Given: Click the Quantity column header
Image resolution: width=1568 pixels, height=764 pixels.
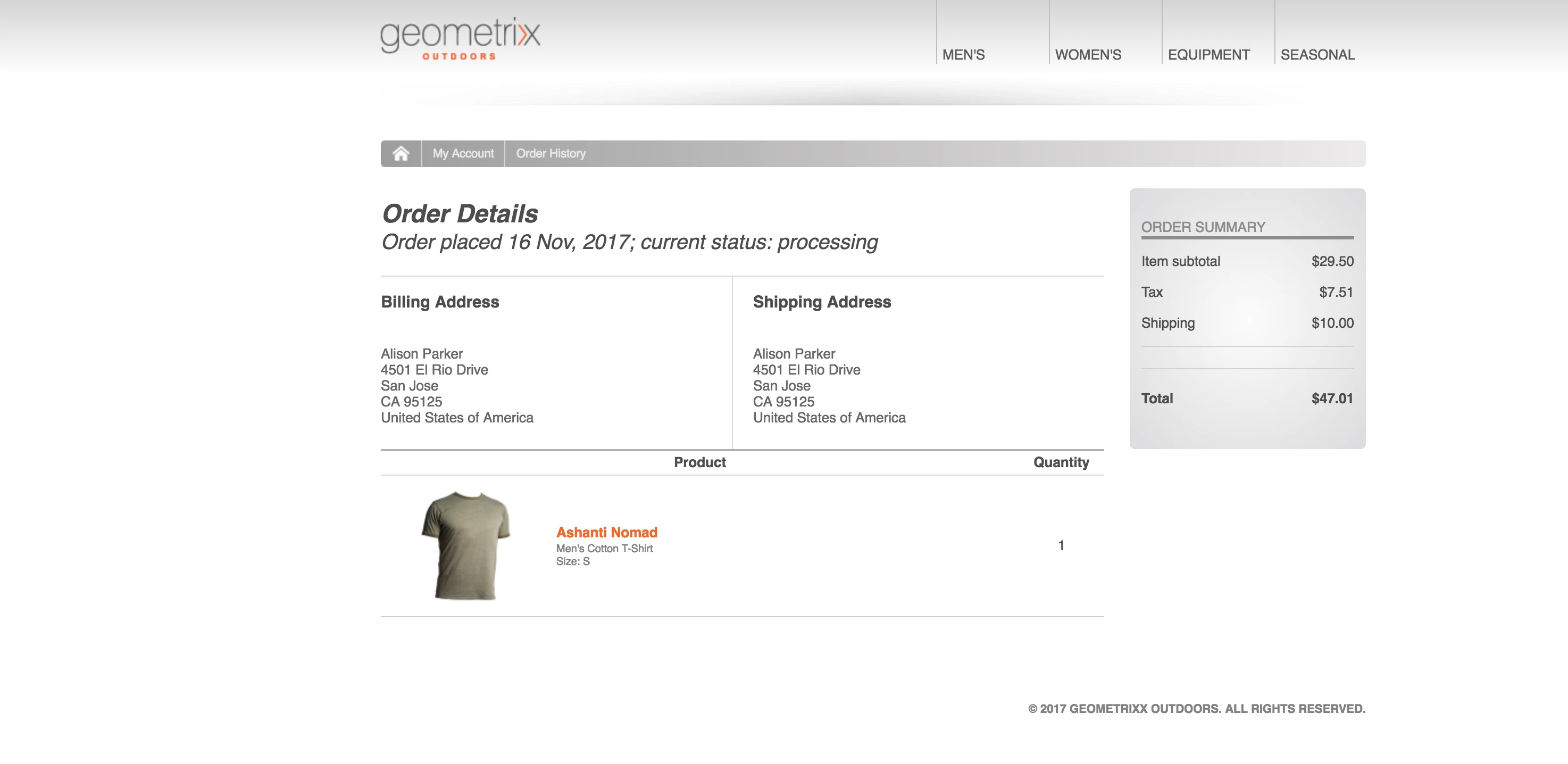Looking at the screenshot, I should coord(1061,462).
